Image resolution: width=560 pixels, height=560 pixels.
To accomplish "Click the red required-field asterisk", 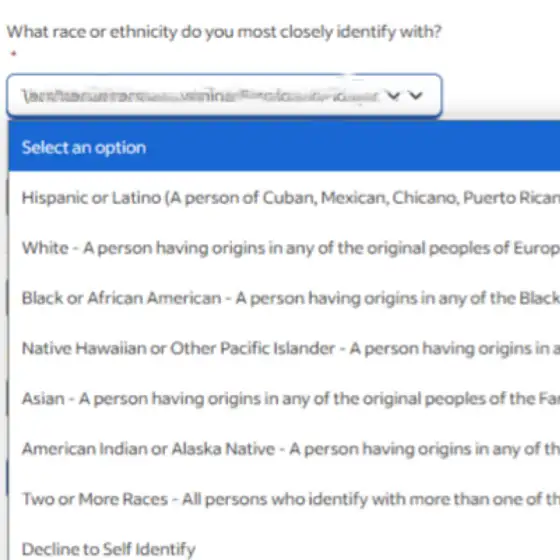I will pos(14,54).
